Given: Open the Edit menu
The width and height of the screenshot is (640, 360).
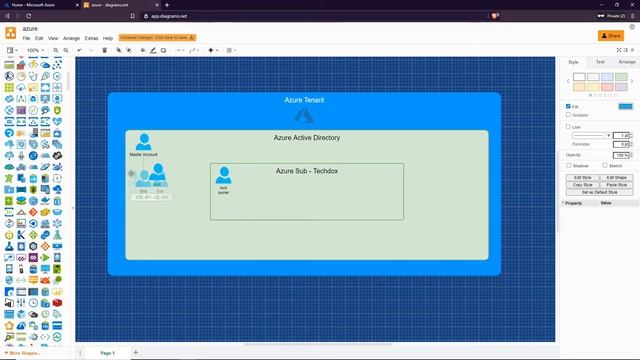Looking at the screenshot, I should (x=39, y=38).
